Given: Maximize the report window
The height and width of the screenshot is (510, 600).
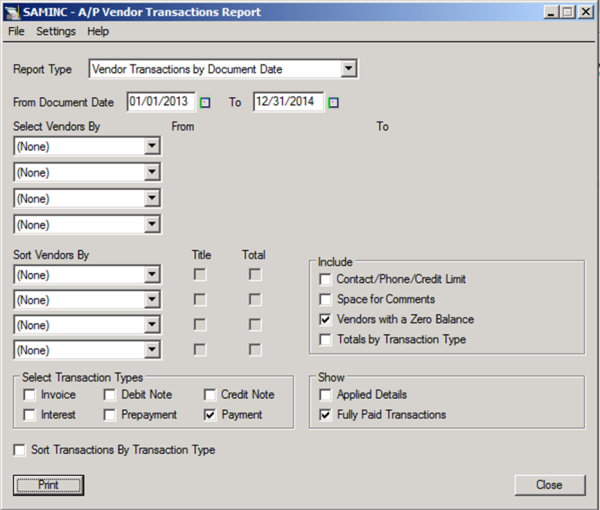Looking at the screenshot, I should coord(568,12).
